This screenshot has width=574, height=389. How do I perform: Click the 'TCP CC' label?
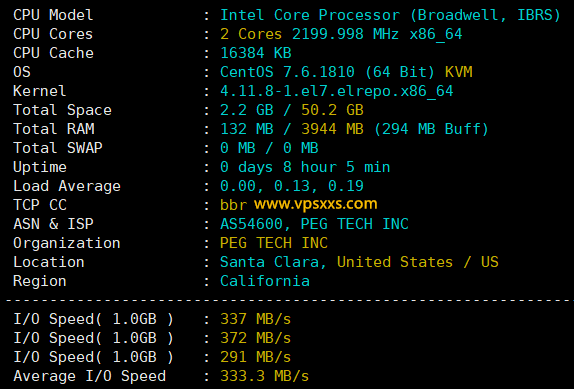[40, 205]
